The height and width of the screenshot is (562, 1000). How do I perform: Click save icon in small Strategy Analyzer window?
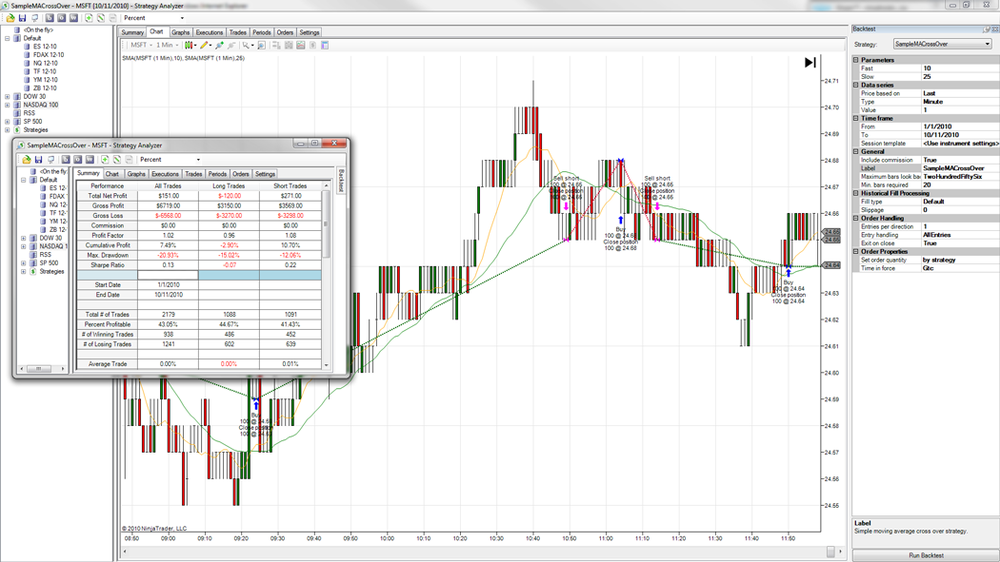click(x=38, y=159)
